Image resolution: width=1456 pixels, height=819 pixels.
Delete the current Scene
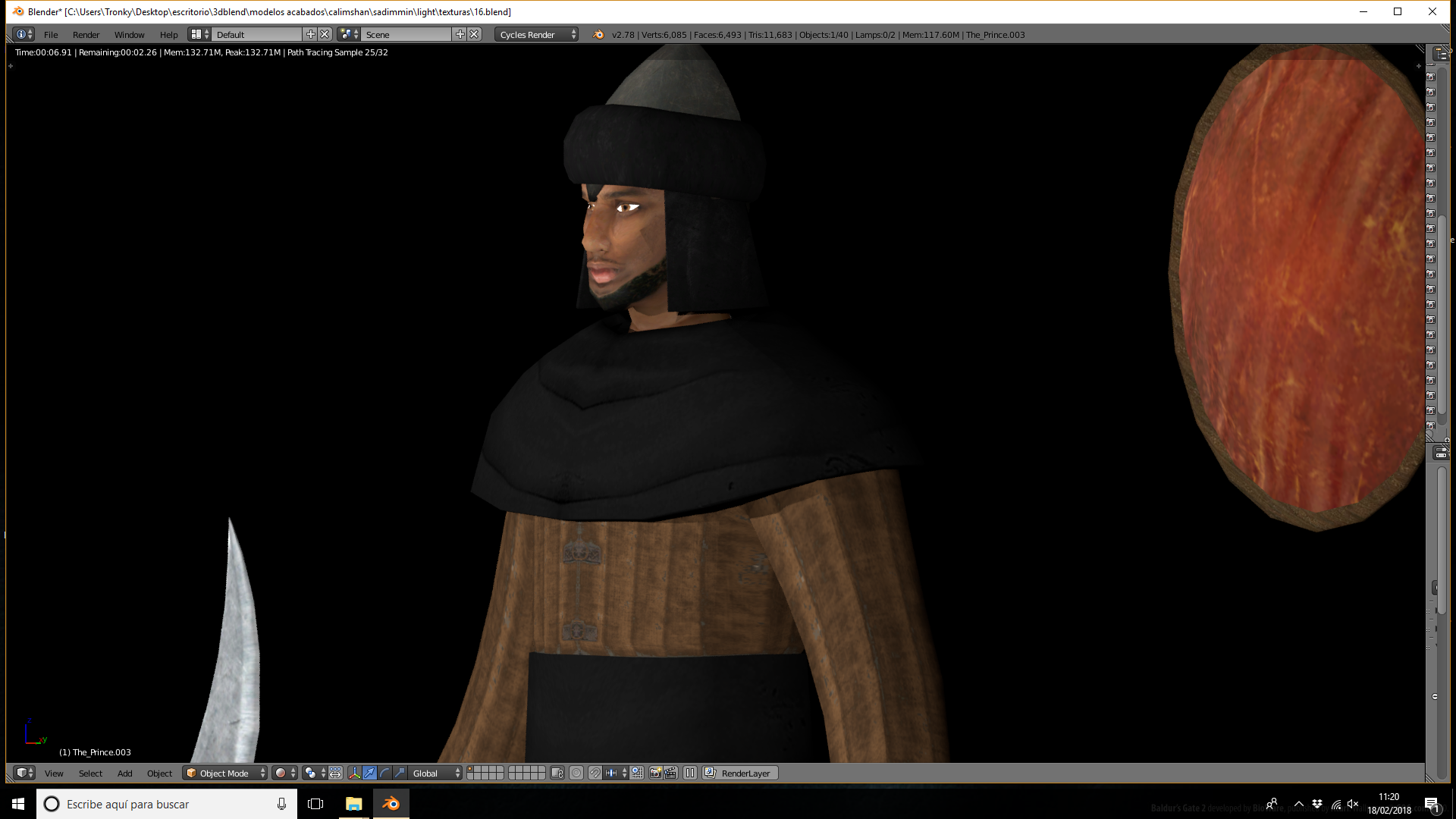tap(474, 34)
